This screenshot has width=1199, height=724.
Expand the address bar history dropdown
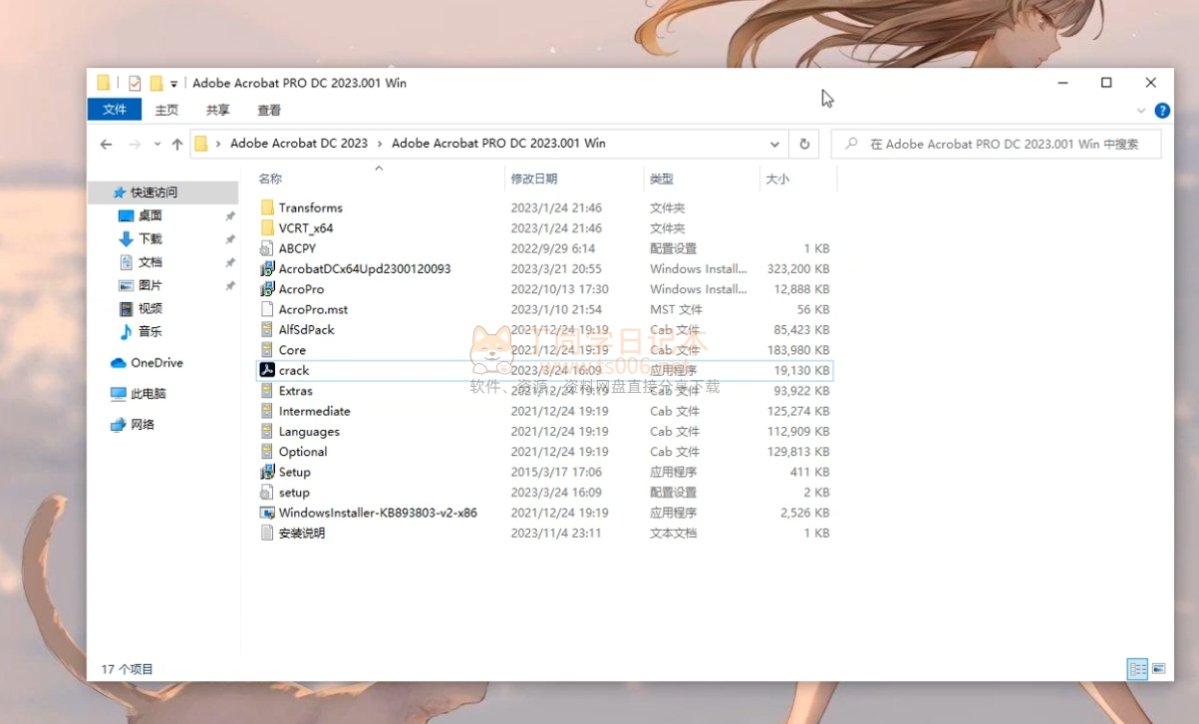click(775, 144)
